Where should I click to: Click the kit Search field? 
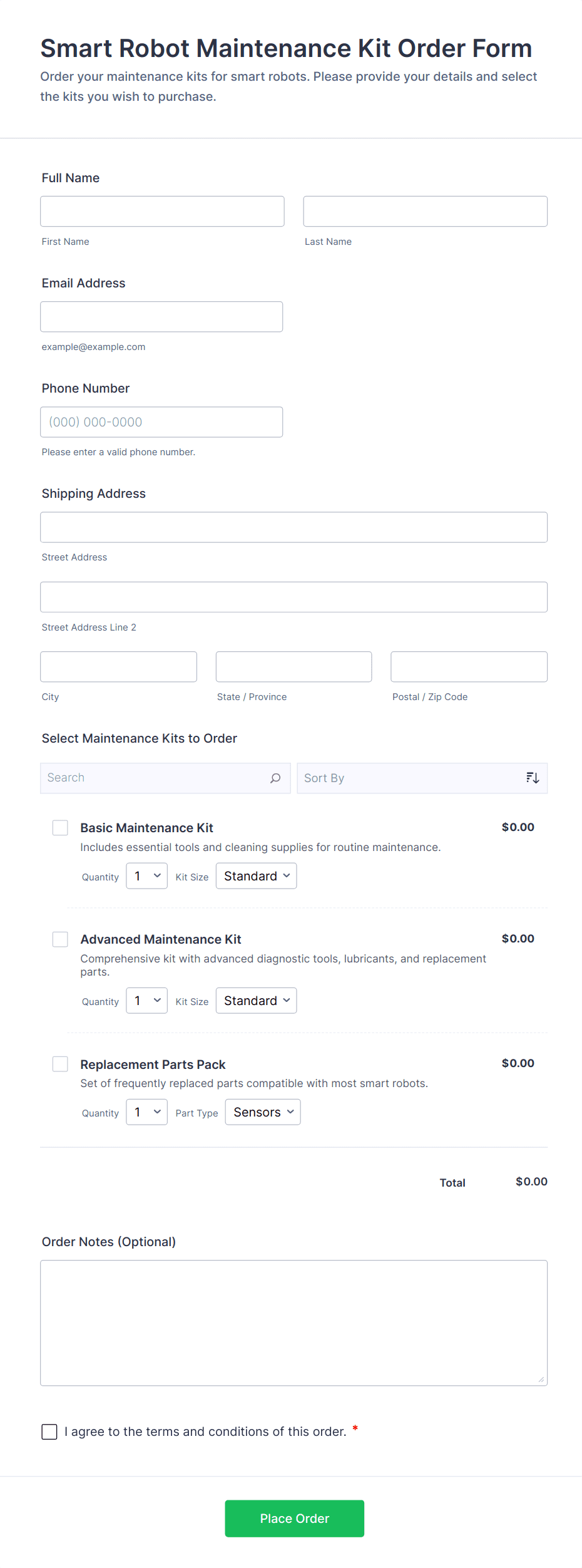click(156, 778)
